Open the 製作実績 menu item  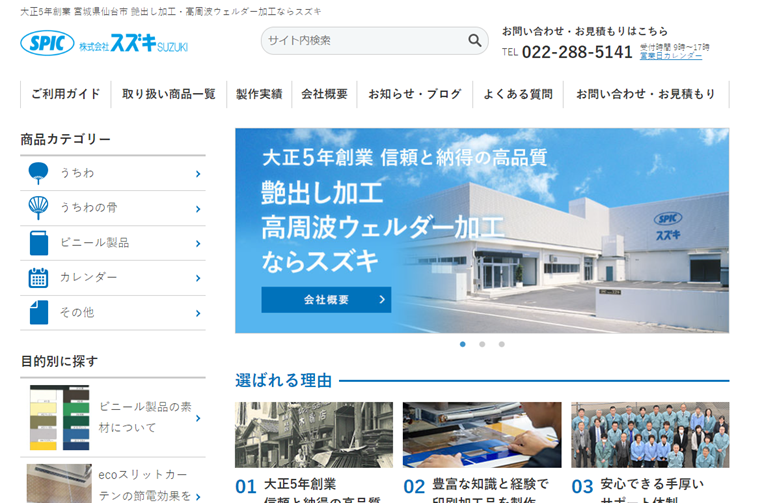[259, 94]
